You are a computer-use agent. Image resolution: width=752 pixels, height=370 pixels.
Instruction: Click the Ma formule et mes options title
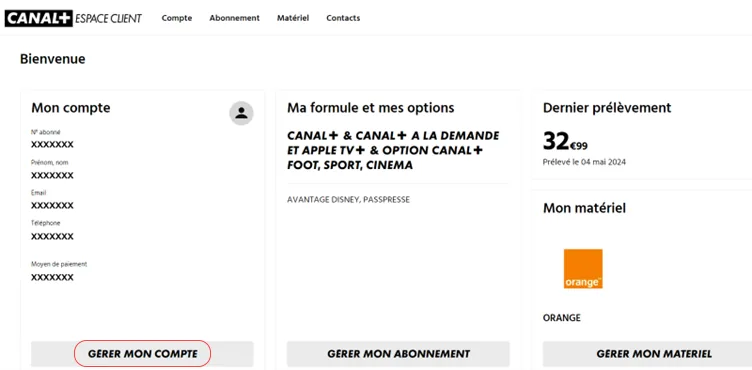[x=371, y=108]
